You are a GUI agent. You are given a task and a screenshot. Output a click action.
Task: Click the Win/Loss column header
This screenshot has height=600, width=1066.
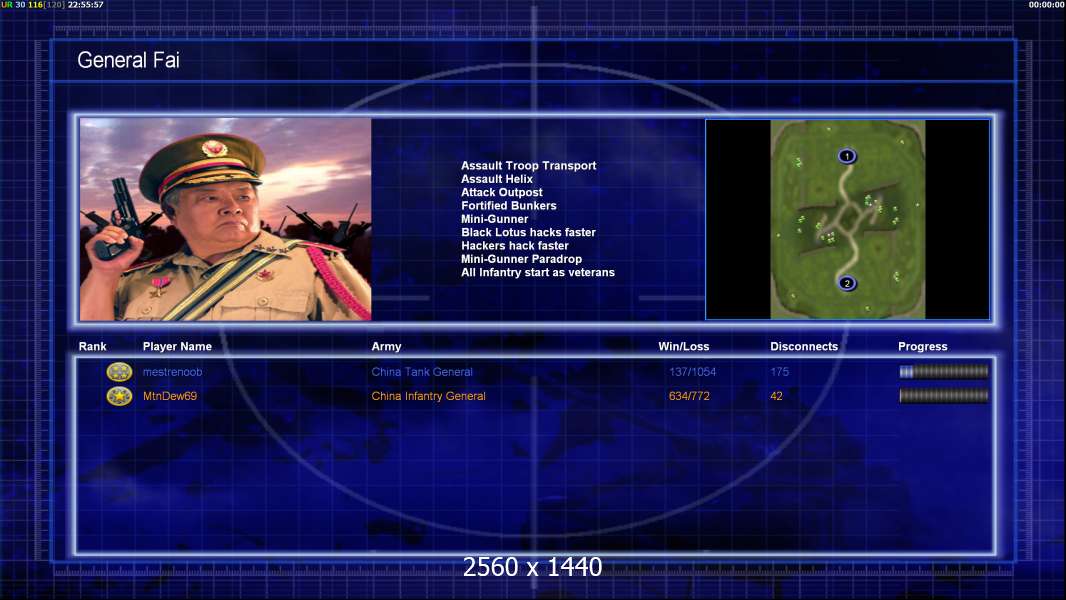point(683,347)
